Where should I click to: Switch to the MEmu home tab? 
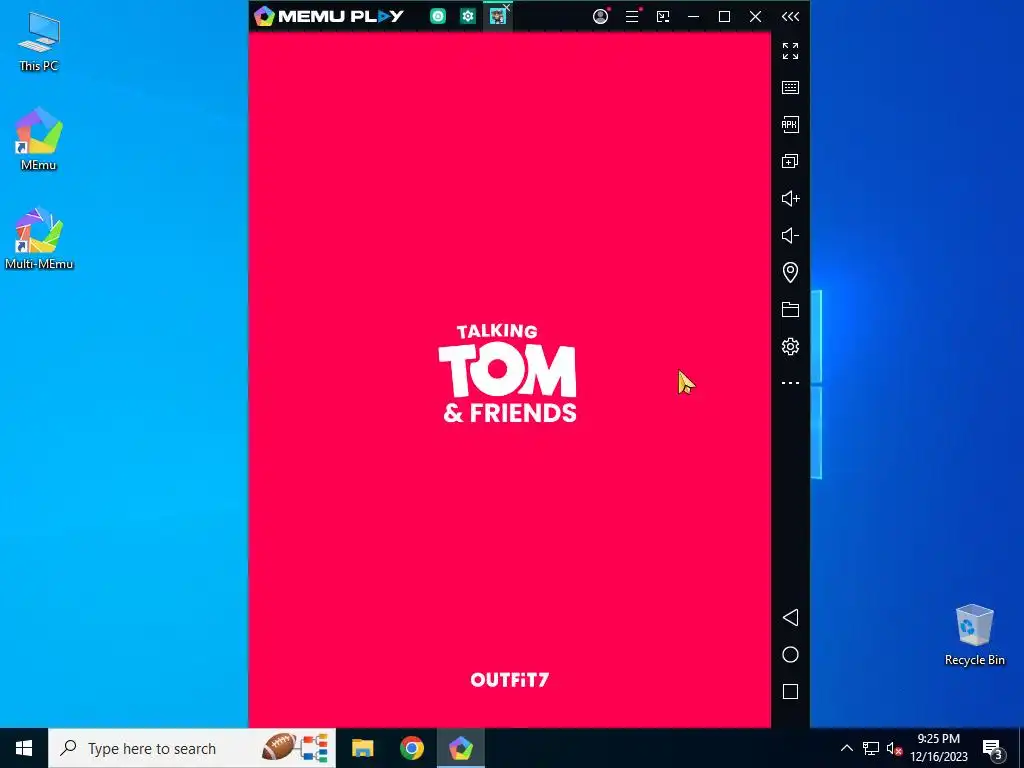tap(438, 16)
